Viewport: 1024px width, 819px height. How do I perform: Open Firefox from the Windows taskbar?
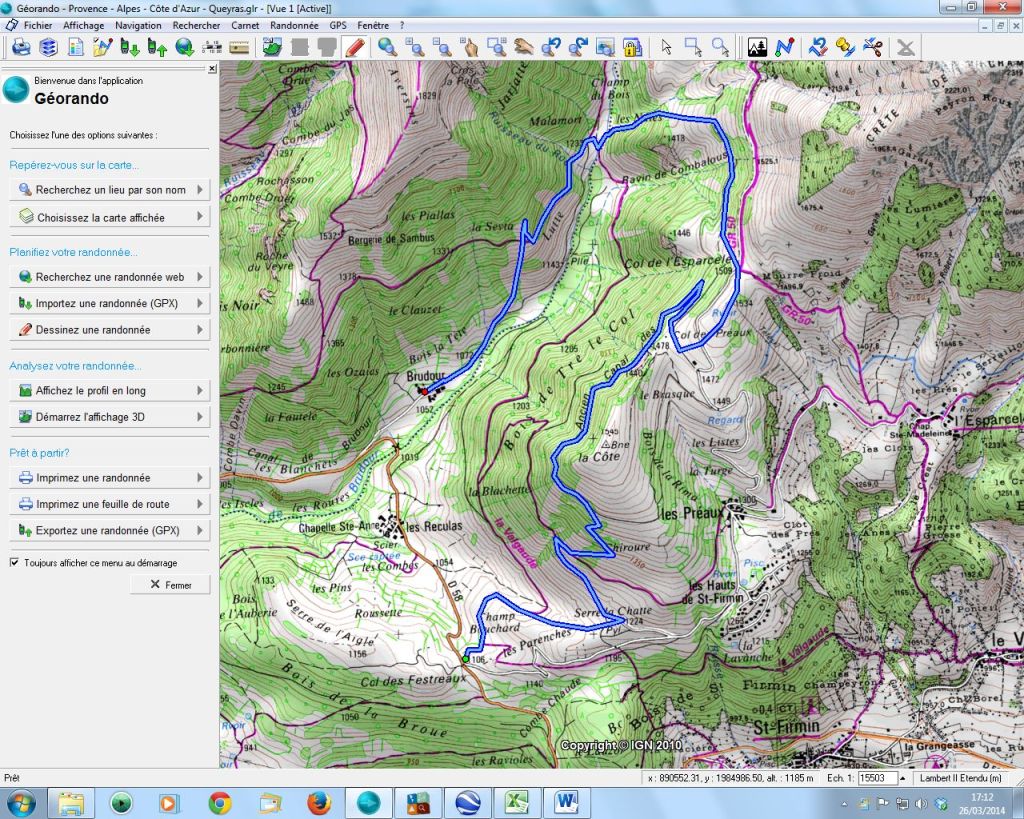click(319, 802)
